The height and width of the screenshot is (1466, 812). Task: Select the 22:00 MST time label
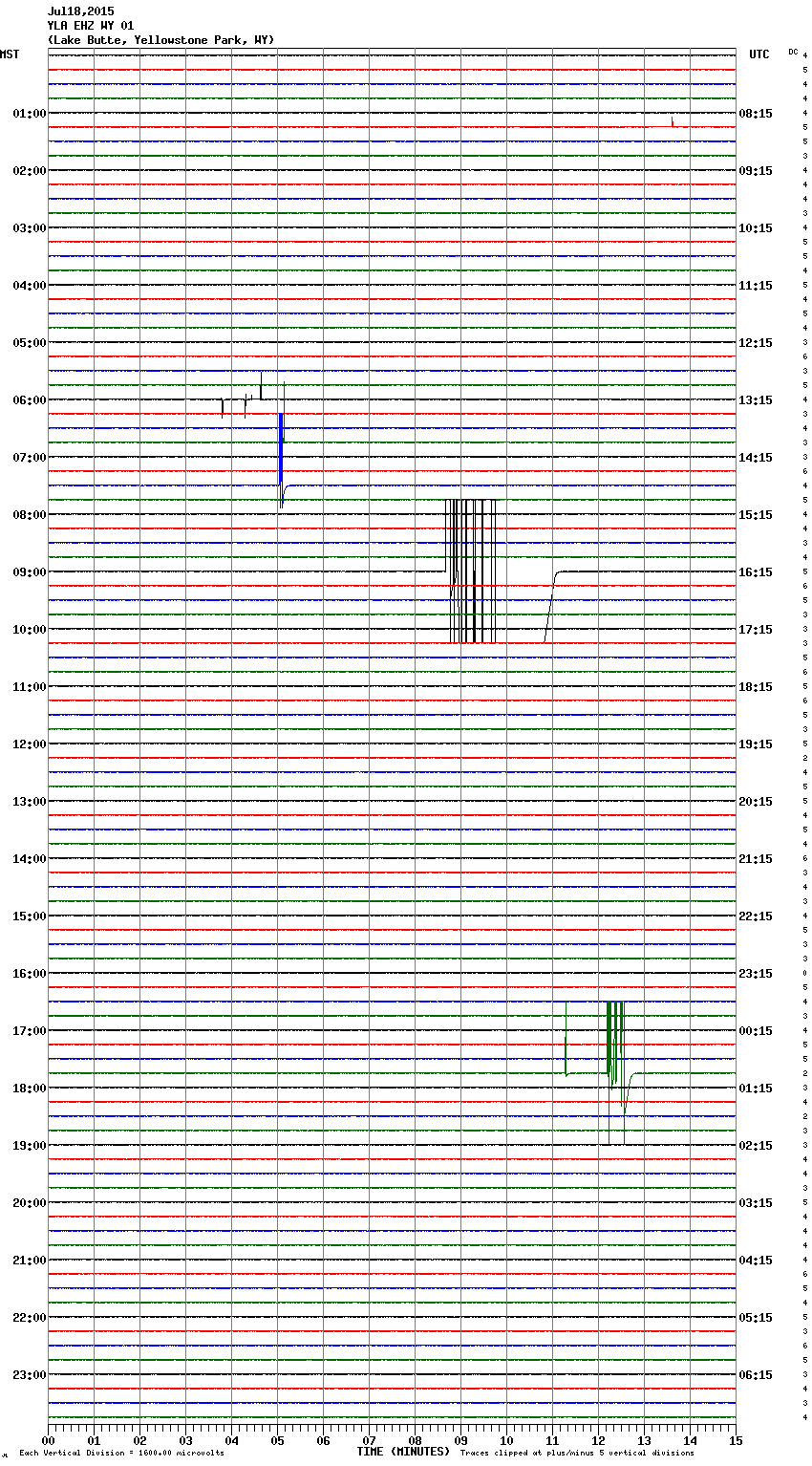coord(29,1318)
